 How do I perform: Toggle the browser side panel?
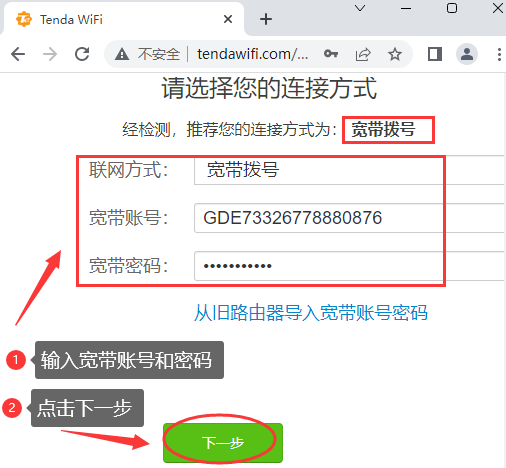click(x=435, y=54)
